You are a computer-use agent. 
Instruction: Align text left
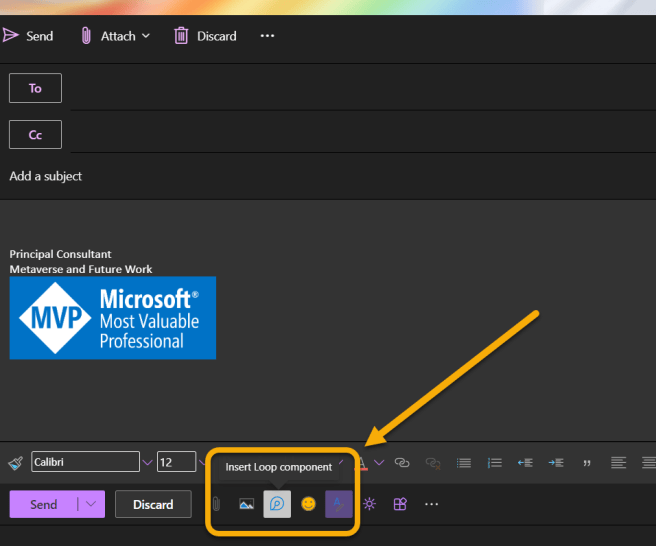pyautogui.click(x=618, y=463)
